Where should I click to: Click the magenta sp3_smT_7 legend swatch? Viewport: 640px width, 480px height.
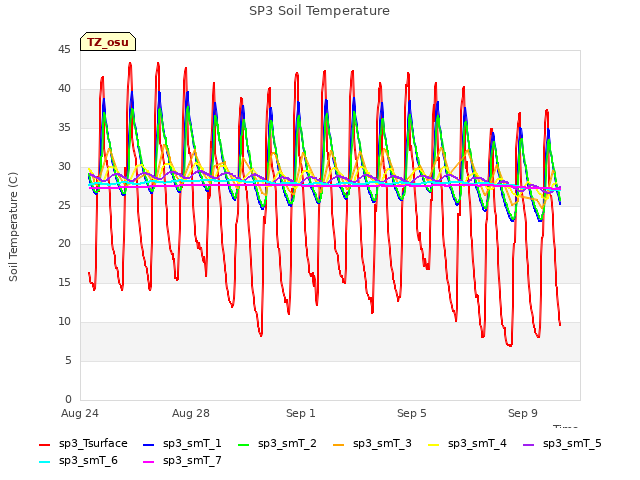tap(149, 462)
